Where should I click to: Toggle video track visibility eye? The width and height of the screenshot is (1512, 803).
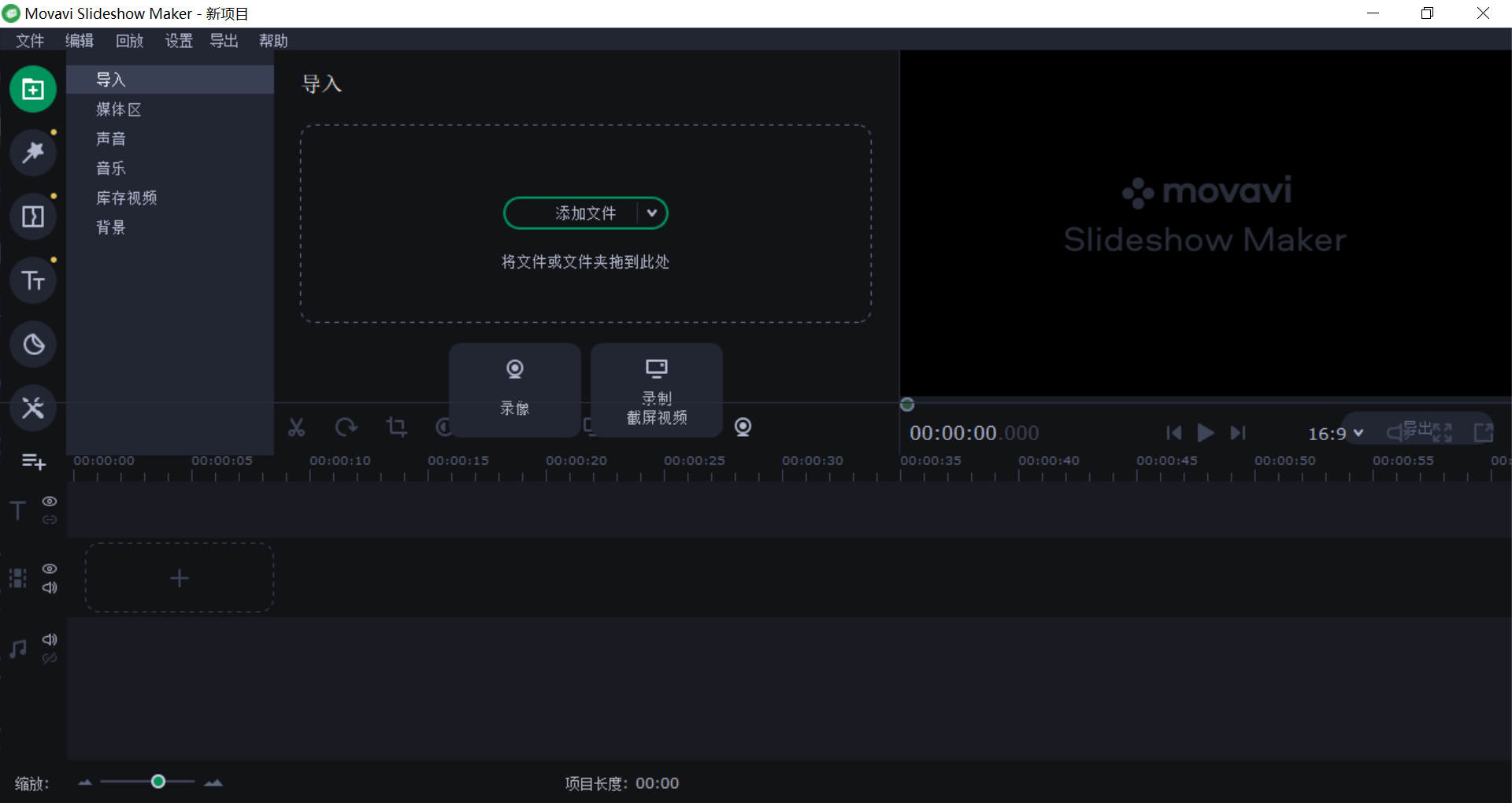click(x=50, y=568)
